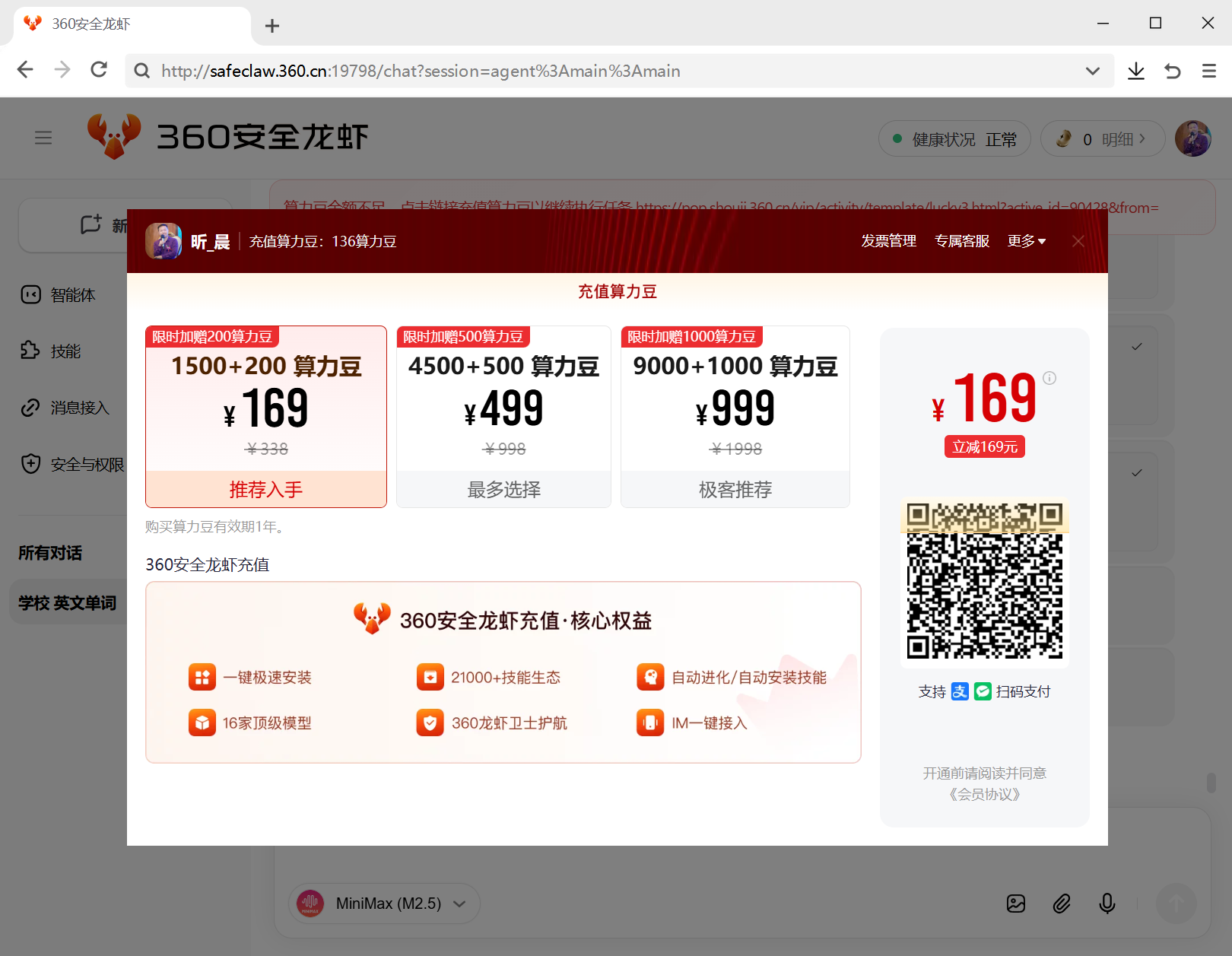Click the WeChat Pay icon
This screenshot has height=956, width=1232.
pos(983,691)
